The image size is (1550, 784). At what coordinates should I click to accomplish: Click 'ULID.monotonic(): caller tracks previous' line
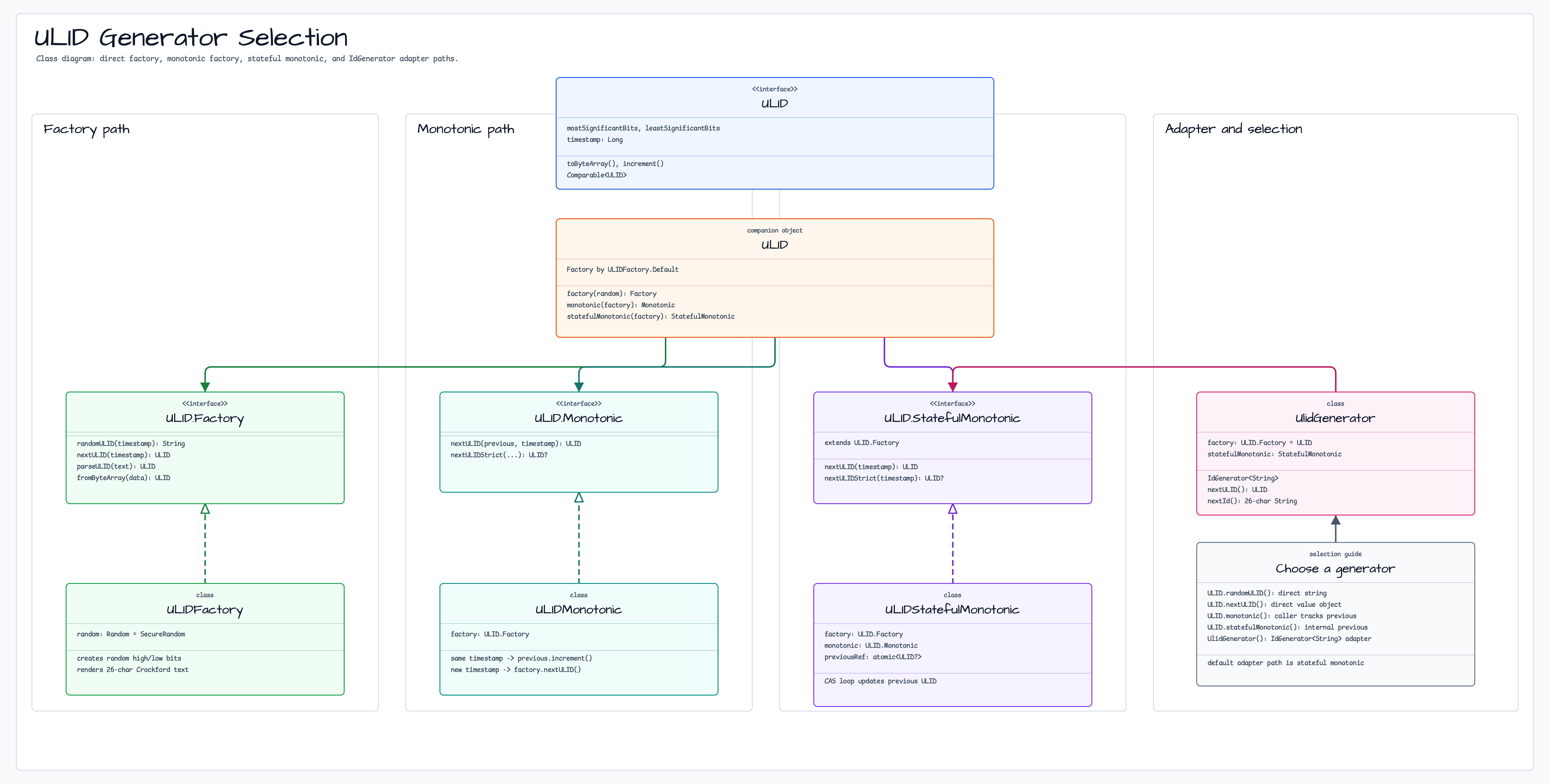(x=1282, y=616)
